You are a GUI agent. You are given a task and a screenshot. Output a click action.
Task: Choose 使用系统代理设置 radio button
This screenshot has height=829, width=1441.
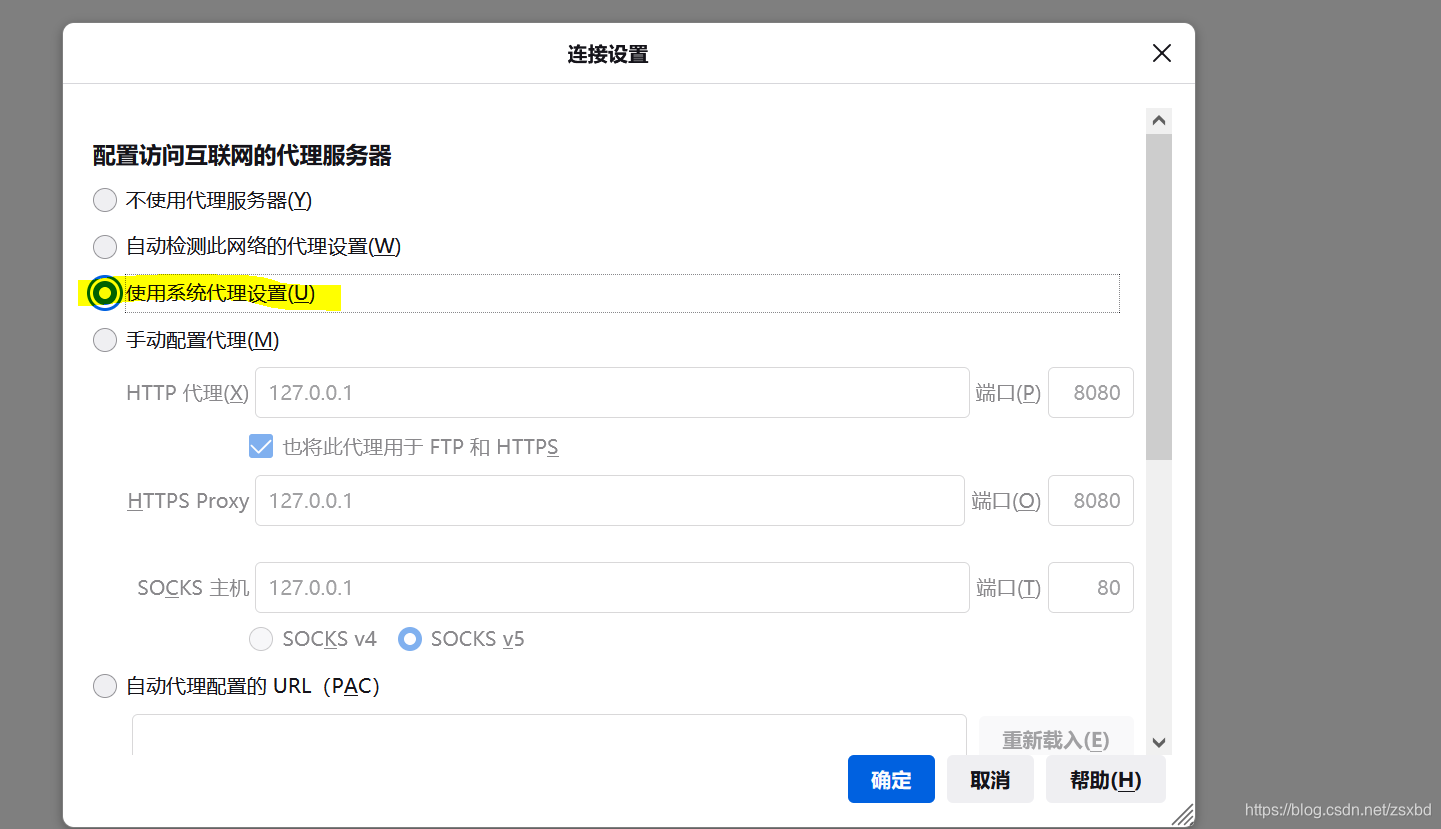click(105, 293)
